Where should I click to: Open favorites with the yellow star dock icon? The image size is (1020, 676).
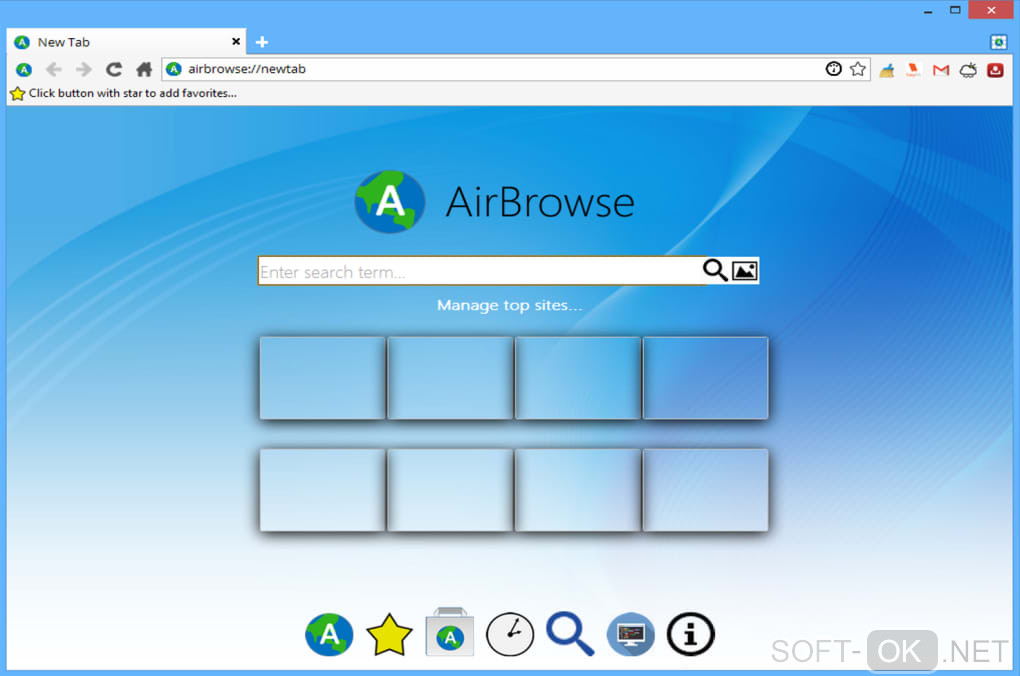click(x=389, y=634)
